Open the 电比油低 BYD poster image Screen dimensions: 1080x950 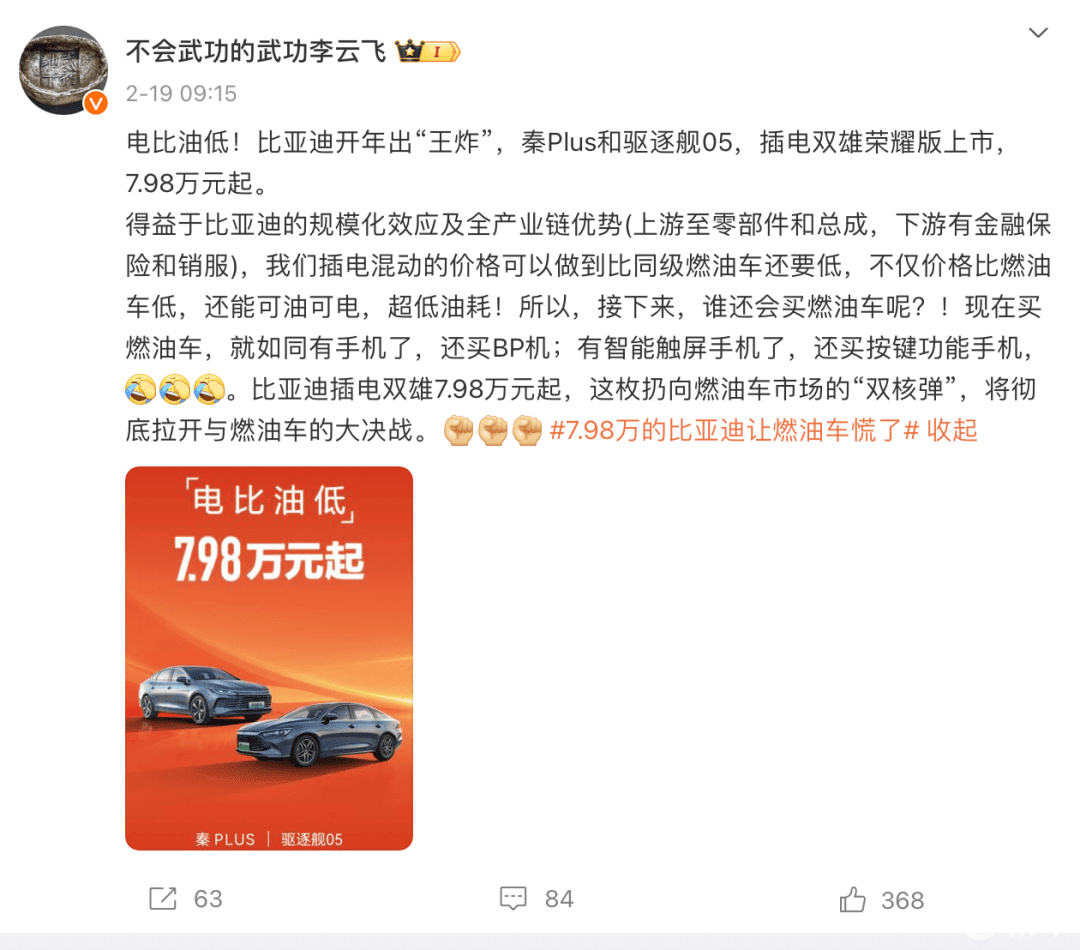(269, 658)
